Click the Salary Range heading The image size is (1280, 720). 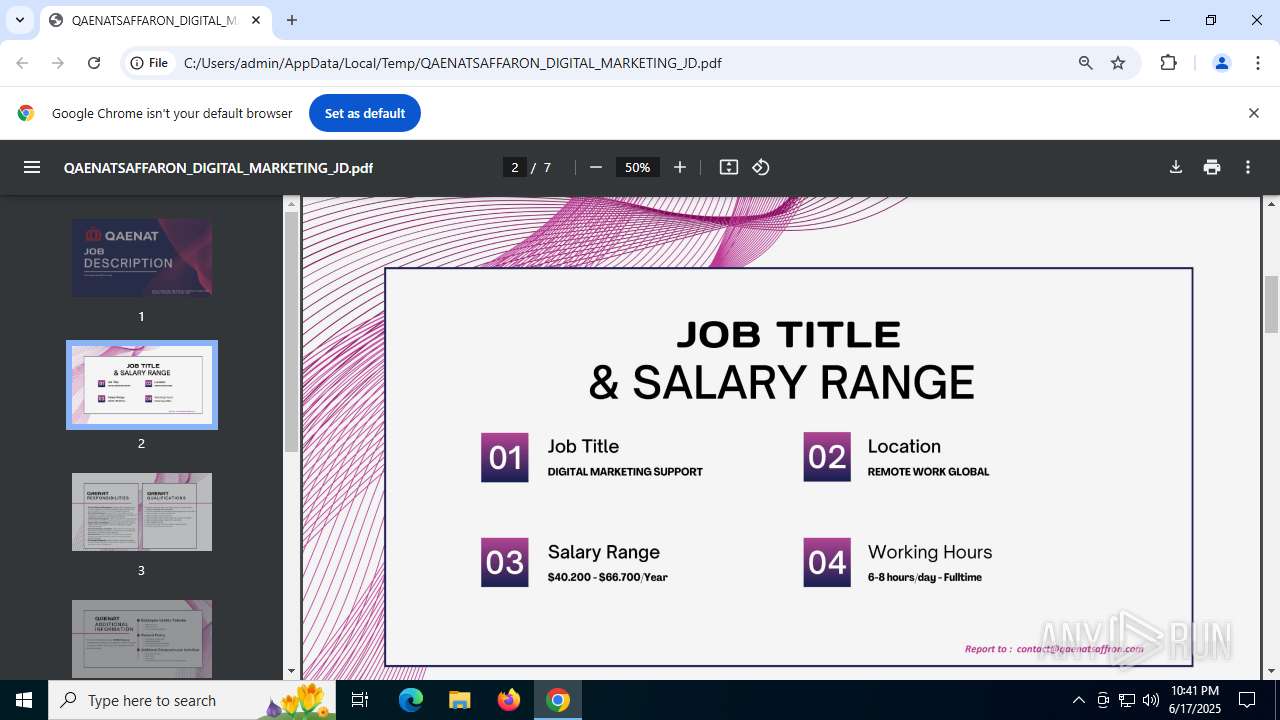pyautogui.click(x=604, y=552)
